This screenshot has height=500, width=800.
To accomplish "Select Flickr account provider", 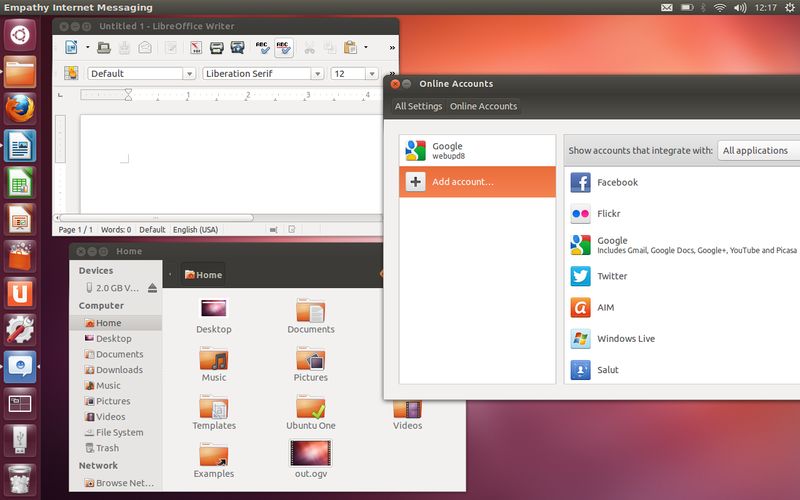I will click(x=682, y=214).
